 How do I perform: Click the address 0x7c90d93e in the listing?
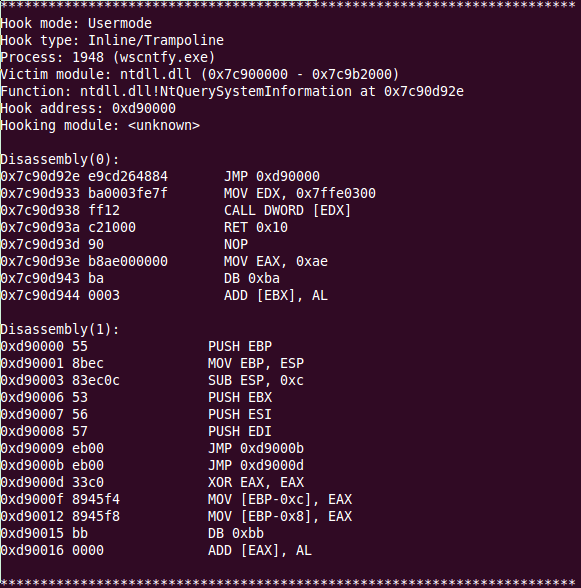[x=40, y=261]
